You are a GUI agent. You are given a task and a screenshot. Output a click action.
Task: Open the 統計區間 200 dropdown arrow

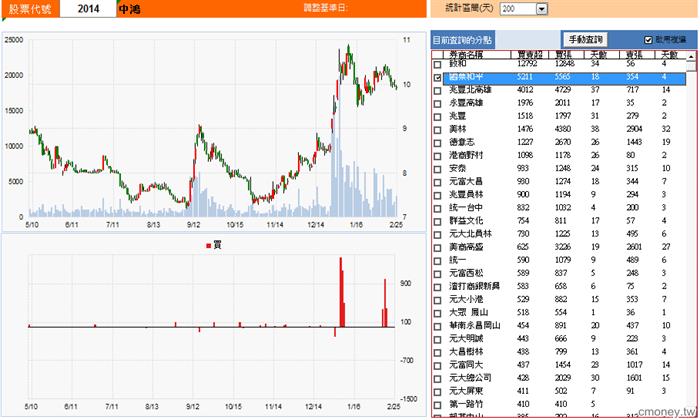point(542,8)
